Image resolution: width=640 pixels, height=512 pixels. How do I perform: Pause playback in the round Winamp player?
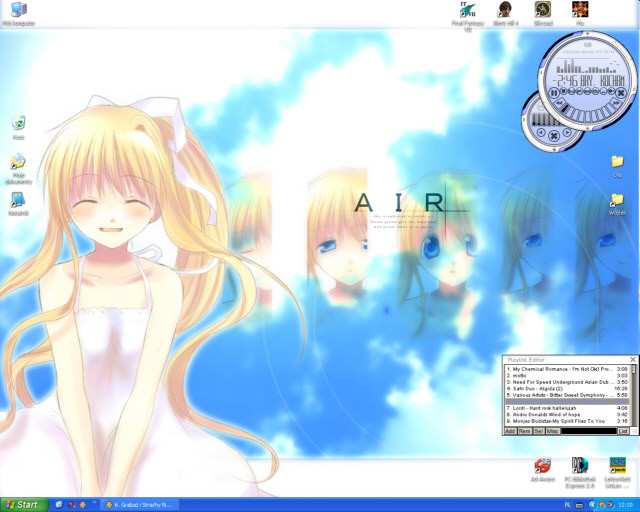click(x=554, y=93)
